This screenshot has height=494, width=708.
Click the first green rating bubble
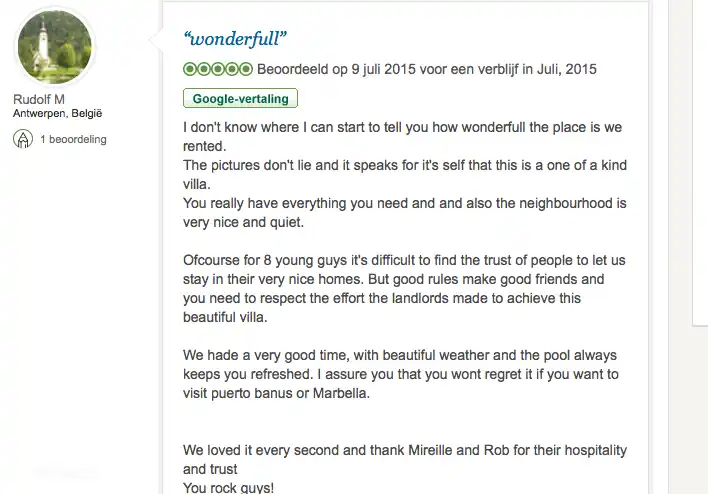pyautogui.click(x=190, y=70)
